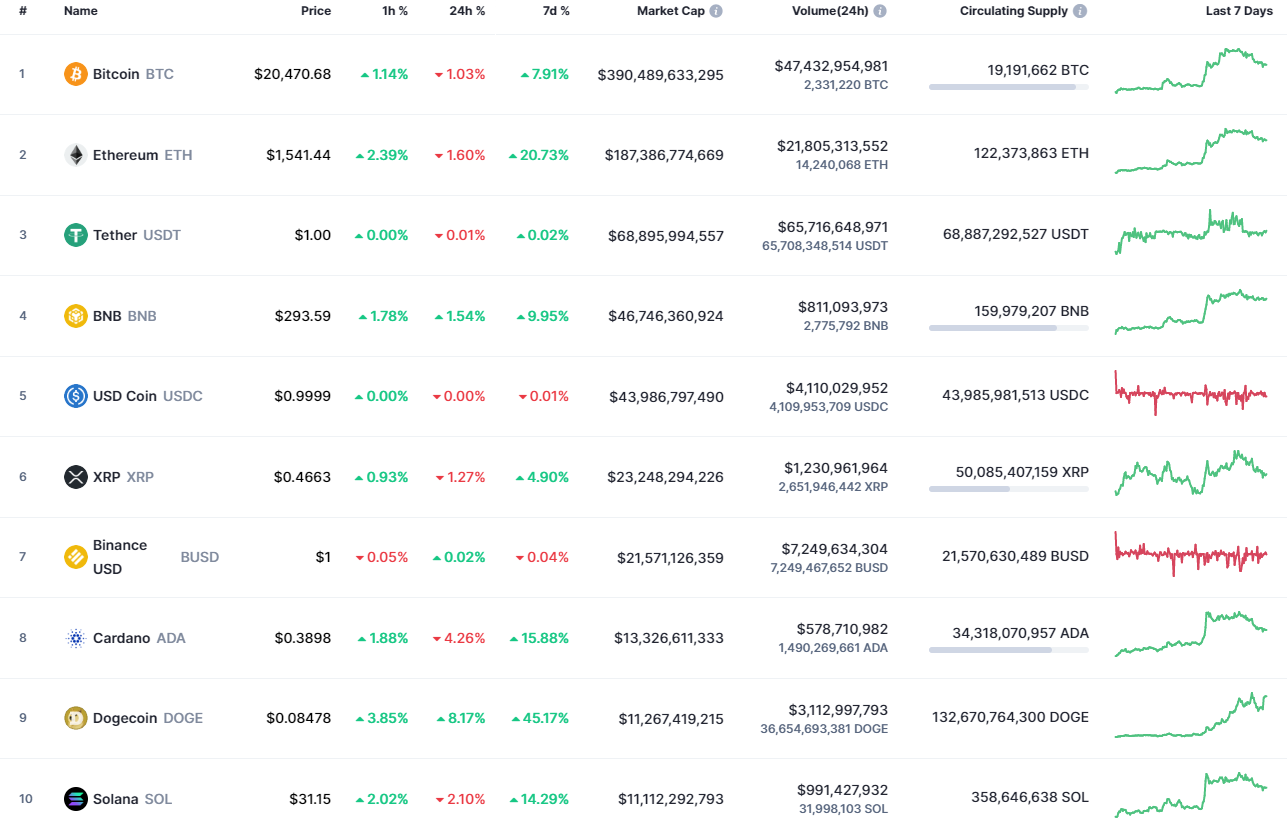Screen dimensions: 1287x834
Task: Click the 24h % column header
Action: (x=466, y=11)
